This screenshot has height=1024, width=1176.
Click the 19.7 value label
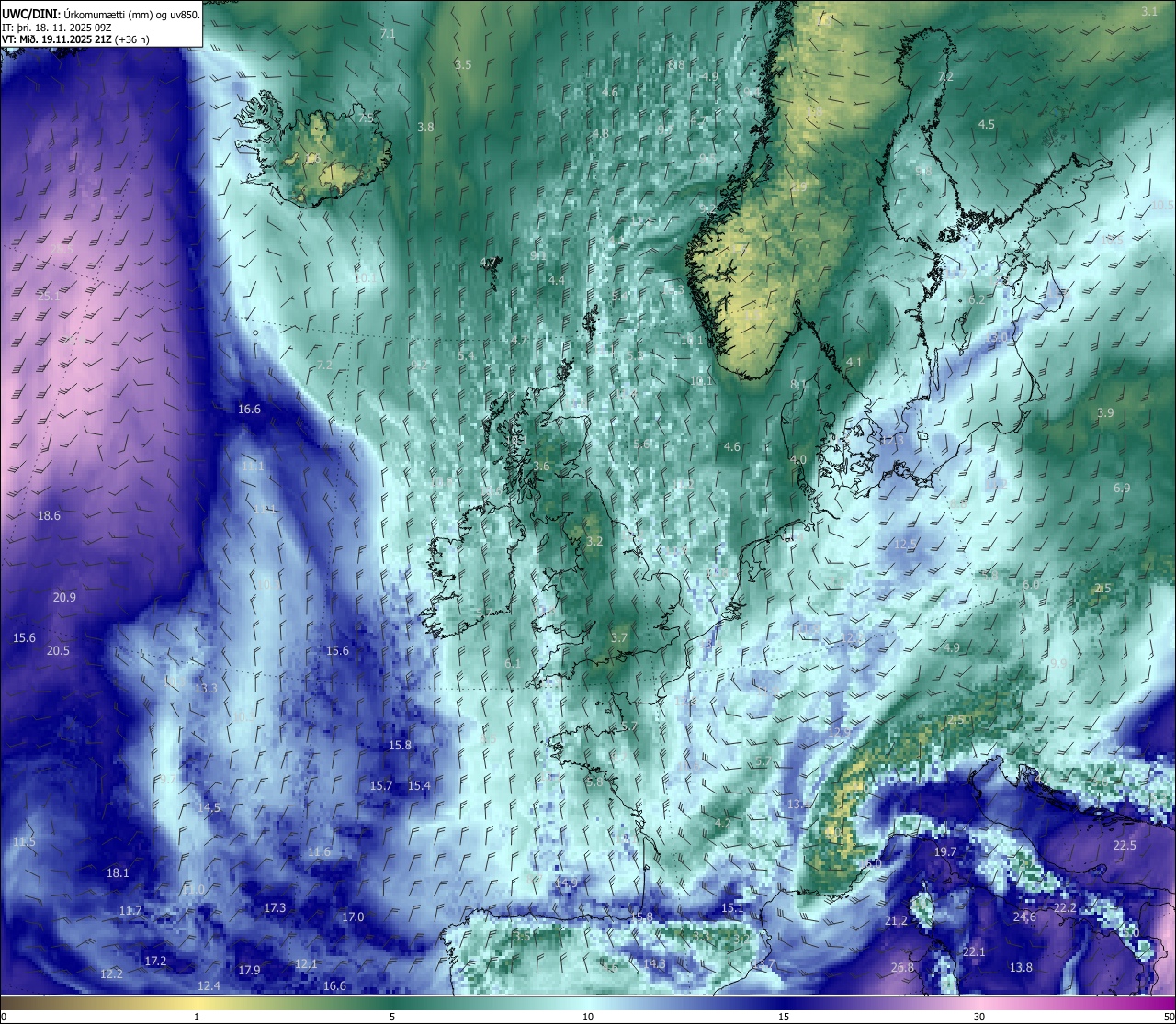point(945,852)
